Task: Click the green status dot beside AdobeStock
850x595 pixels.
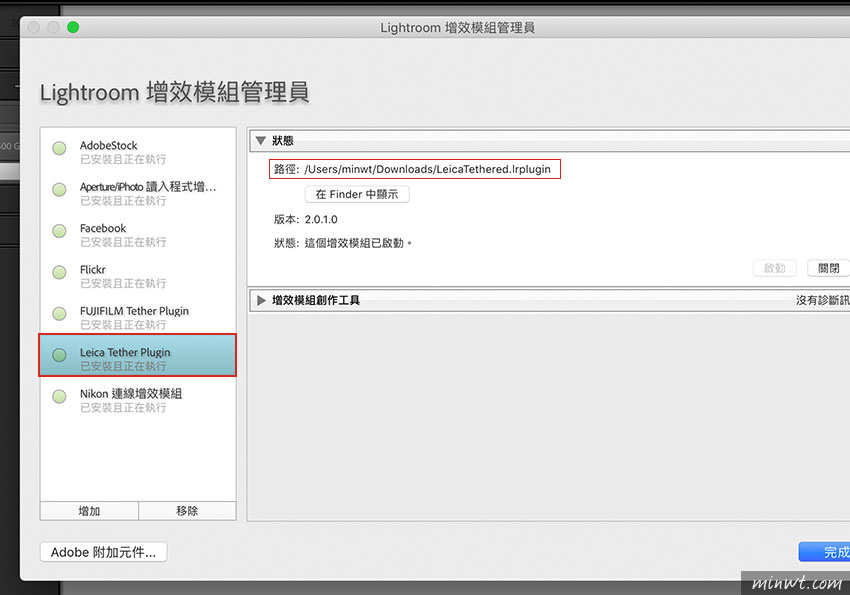Action: pyautogui.click(x=59, y=148)
